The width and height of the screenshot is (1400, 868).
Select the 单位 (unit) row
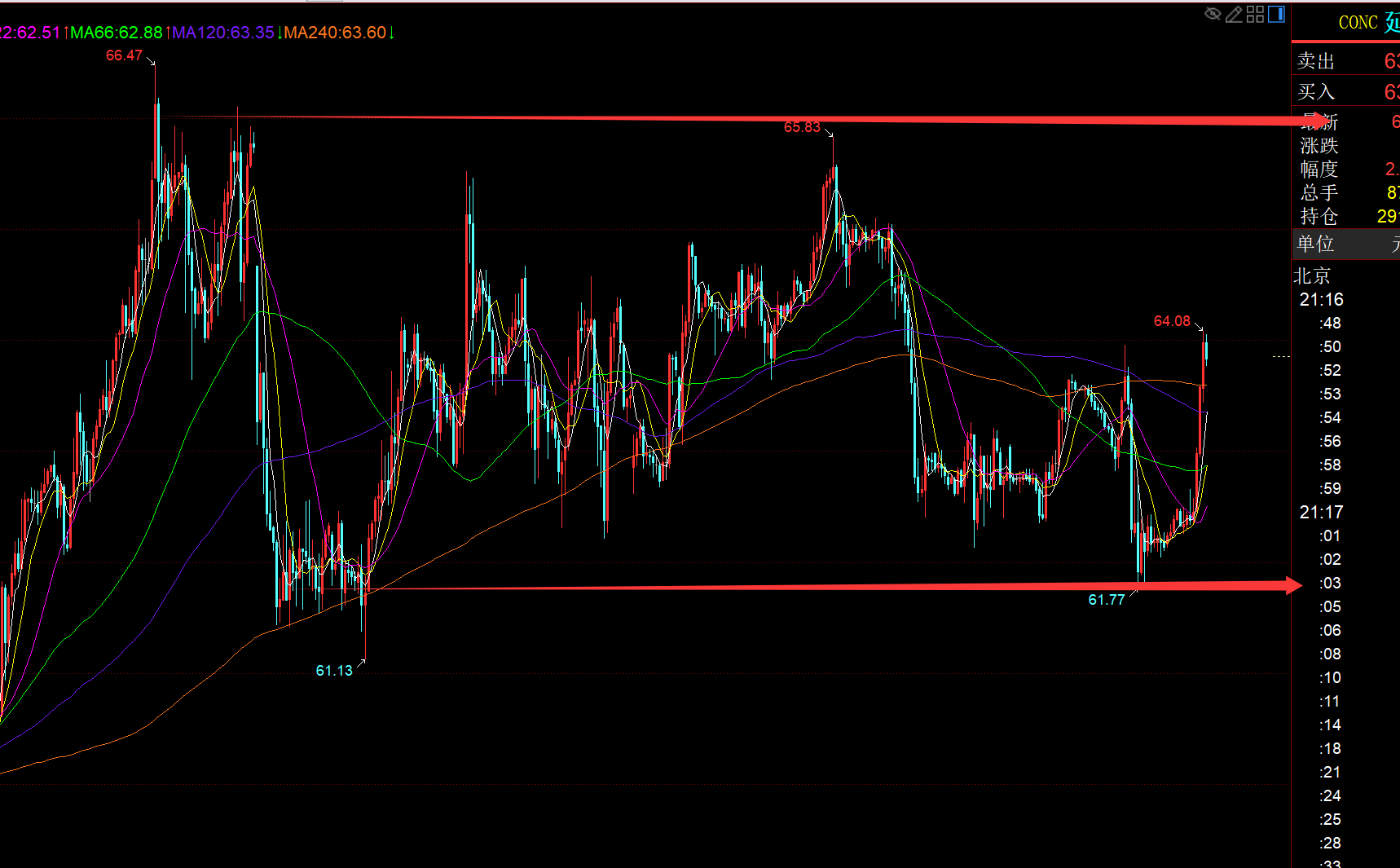point(1345,244)
